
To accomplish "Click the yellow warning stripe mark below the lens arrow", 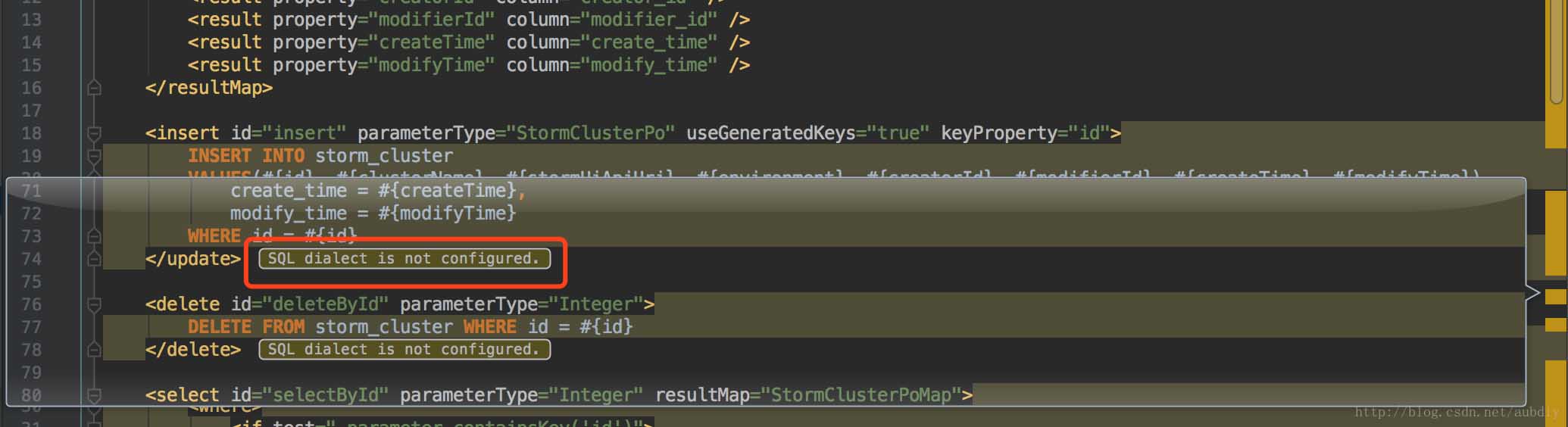I will click(1555, 325).
